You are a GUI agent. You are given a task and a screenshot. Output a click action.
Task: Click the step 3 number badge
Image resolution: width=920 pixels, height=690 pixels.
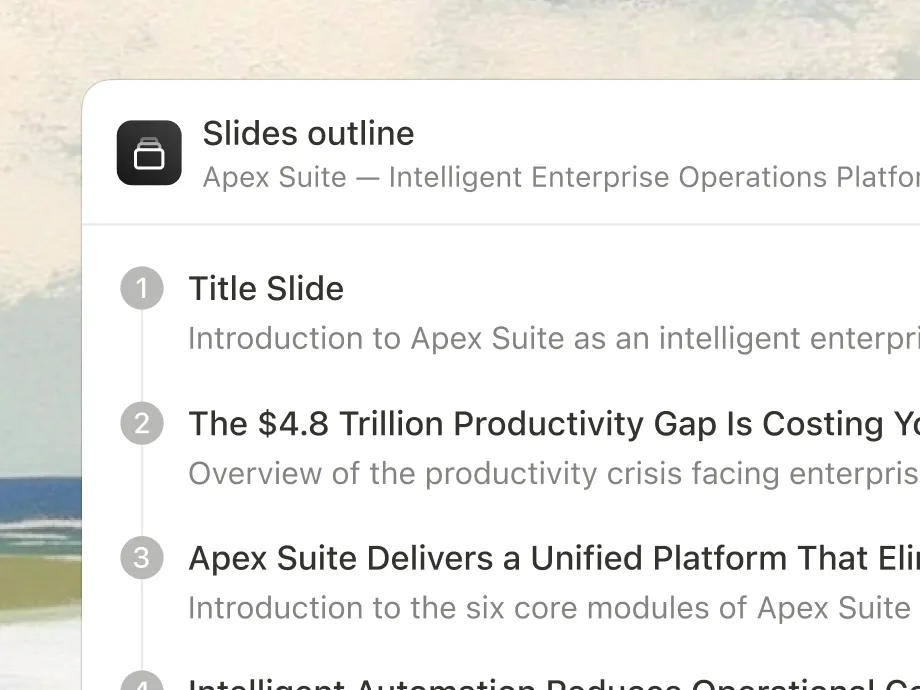click(x=142, y=558)
